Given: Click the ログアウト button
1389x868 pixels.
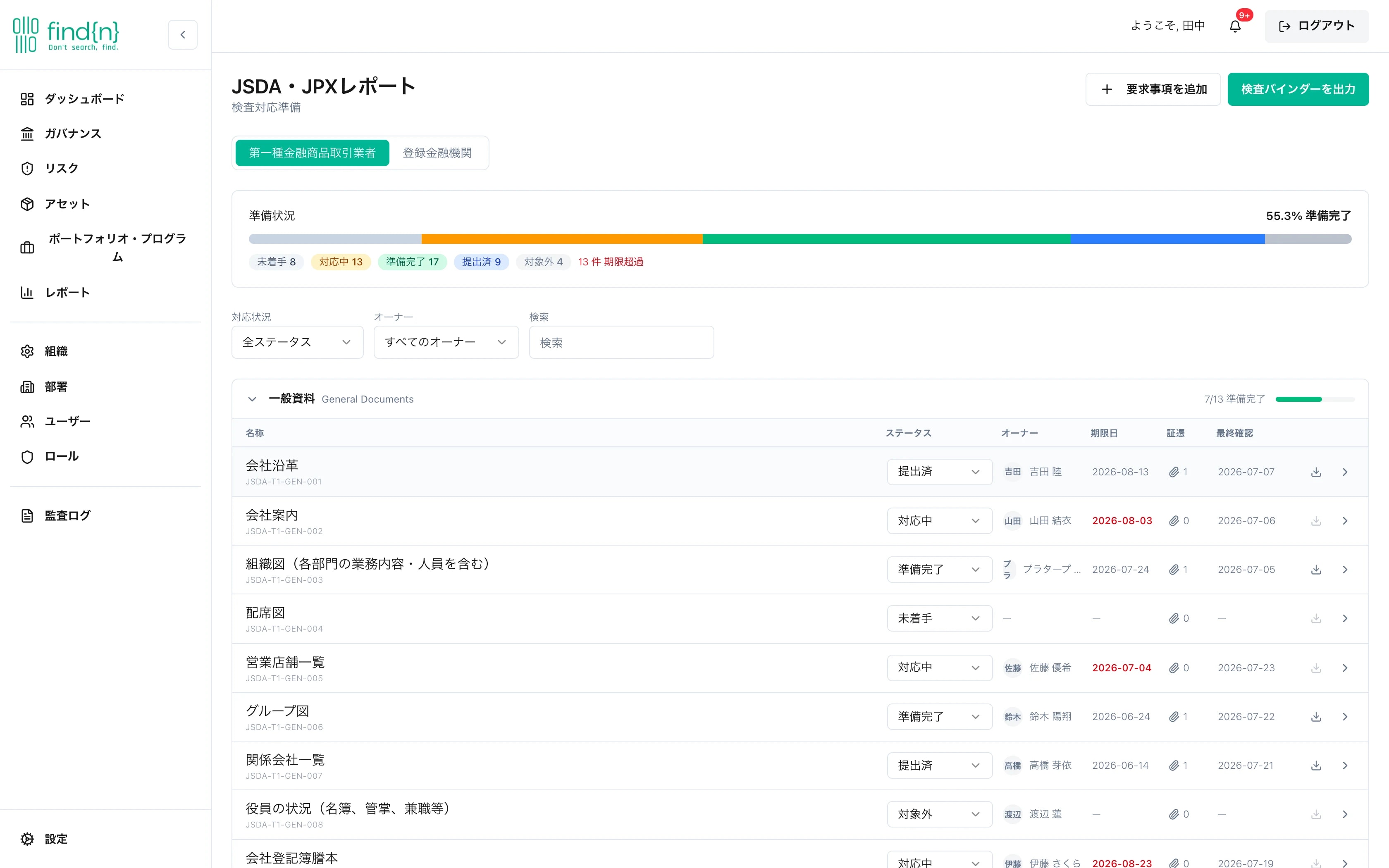Looking at the screenshot, I should pyautogui.click(x=1317, y=26).
